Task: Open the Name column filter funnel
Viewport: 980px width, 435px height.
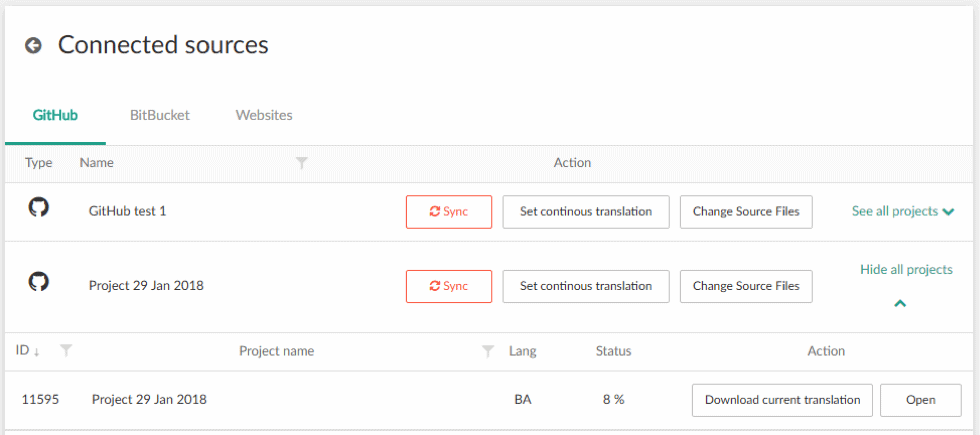Action: coord(302,163)
